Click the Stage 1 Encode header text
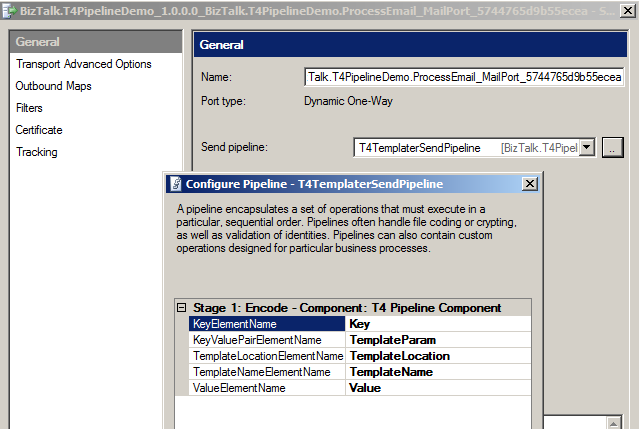The image size is (639, 429). [x=347, y=308]
